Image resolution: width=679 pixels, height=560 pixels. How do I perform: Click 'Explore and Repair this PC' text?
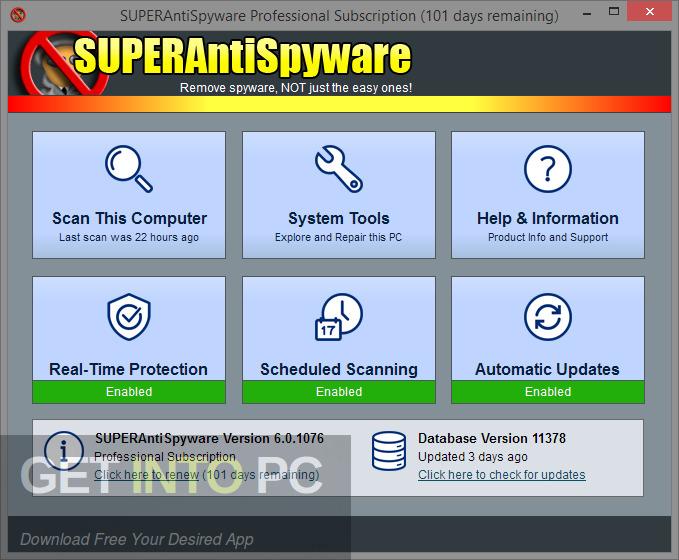click(338, 237)
